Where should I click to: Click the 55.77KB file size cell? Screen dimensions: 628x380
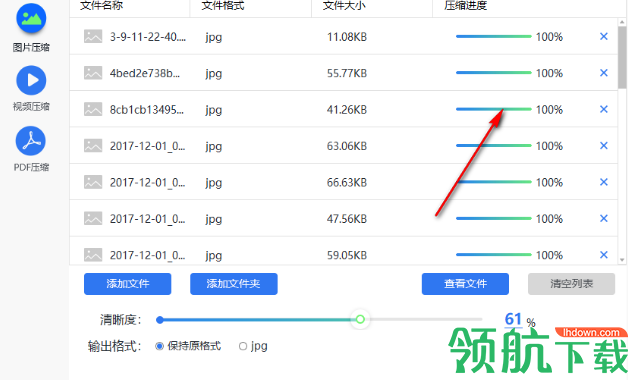pyautogui.click(x=347, y=73)
